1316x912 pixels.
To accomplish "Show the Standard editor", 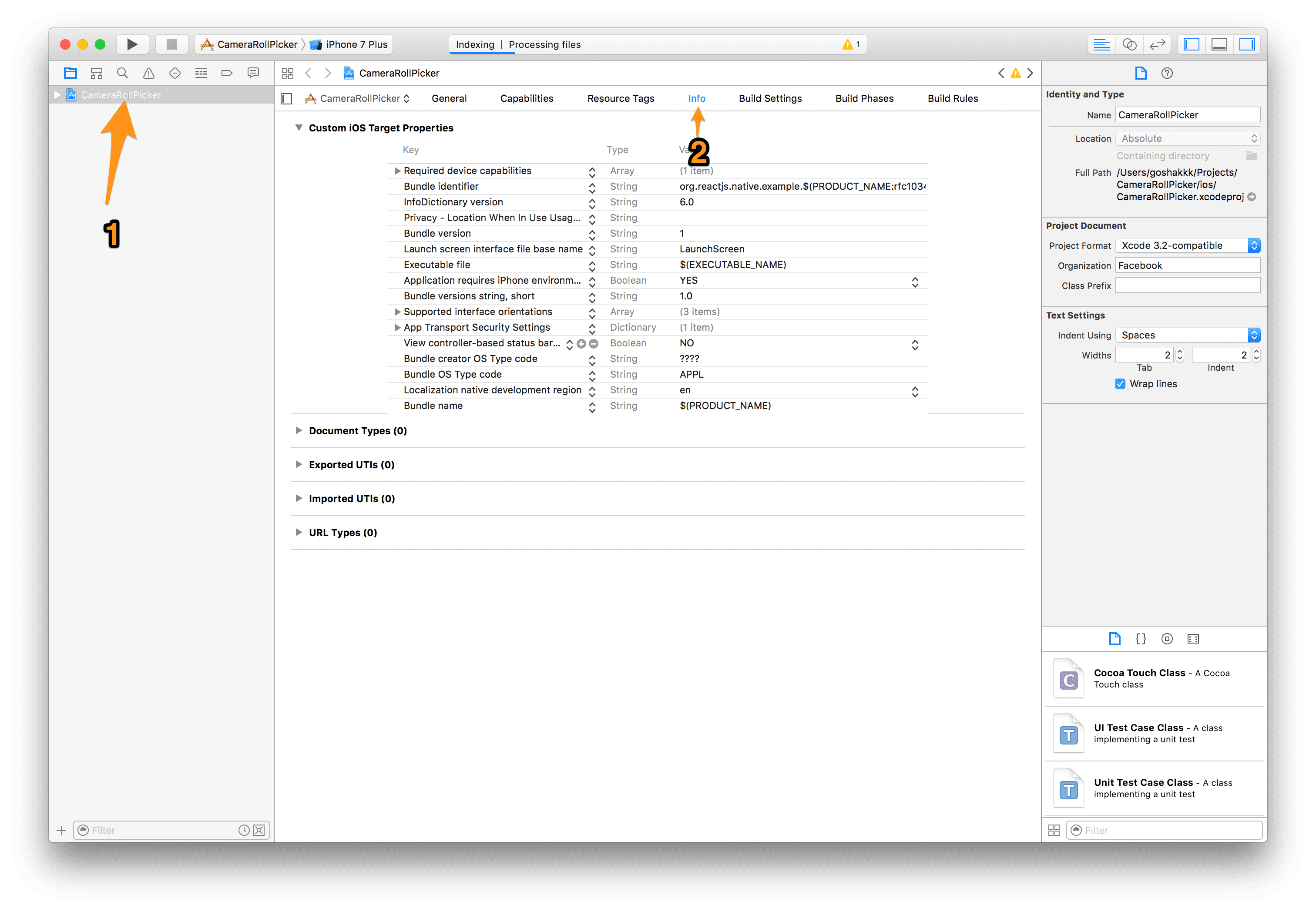I will [1101, 44].
